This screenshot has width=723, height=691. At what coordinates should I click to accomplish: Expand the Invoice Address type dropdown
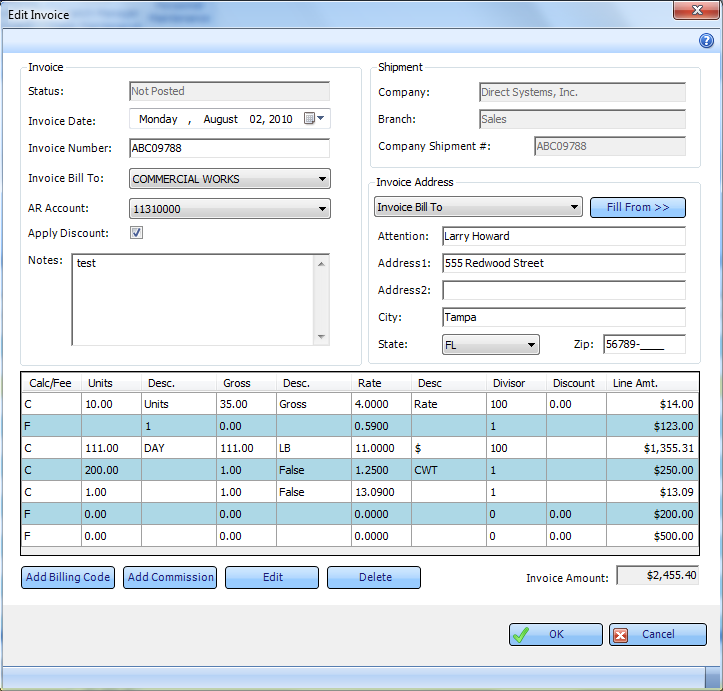coord(574,207)
